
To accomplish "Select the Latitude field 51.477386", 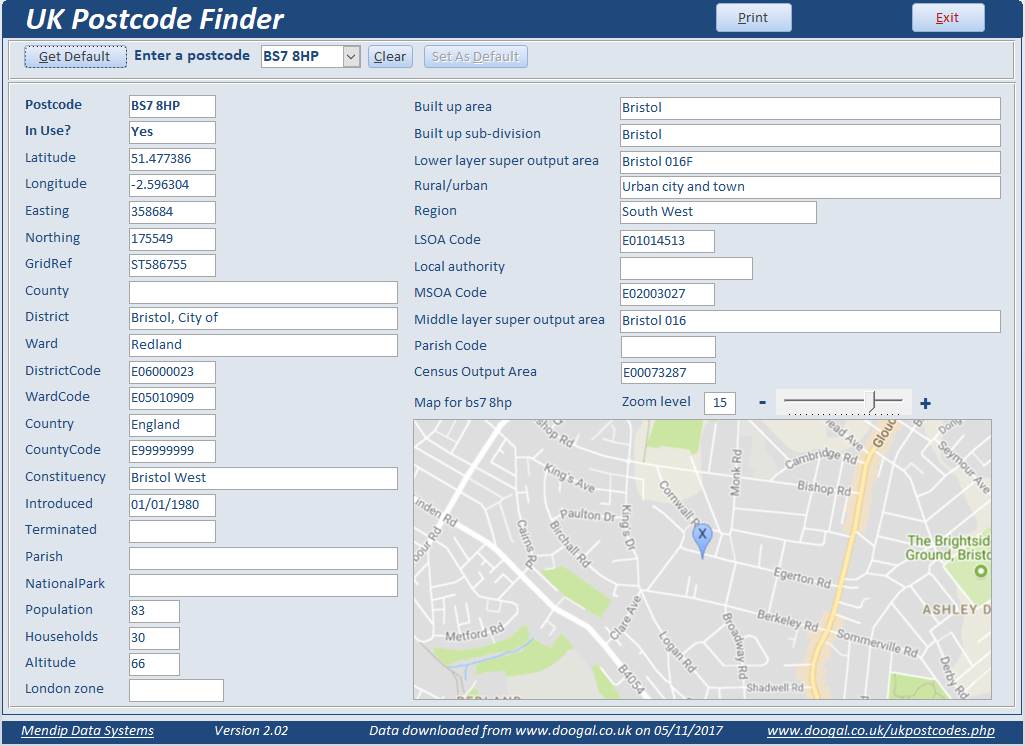I will tap(172, 159).
